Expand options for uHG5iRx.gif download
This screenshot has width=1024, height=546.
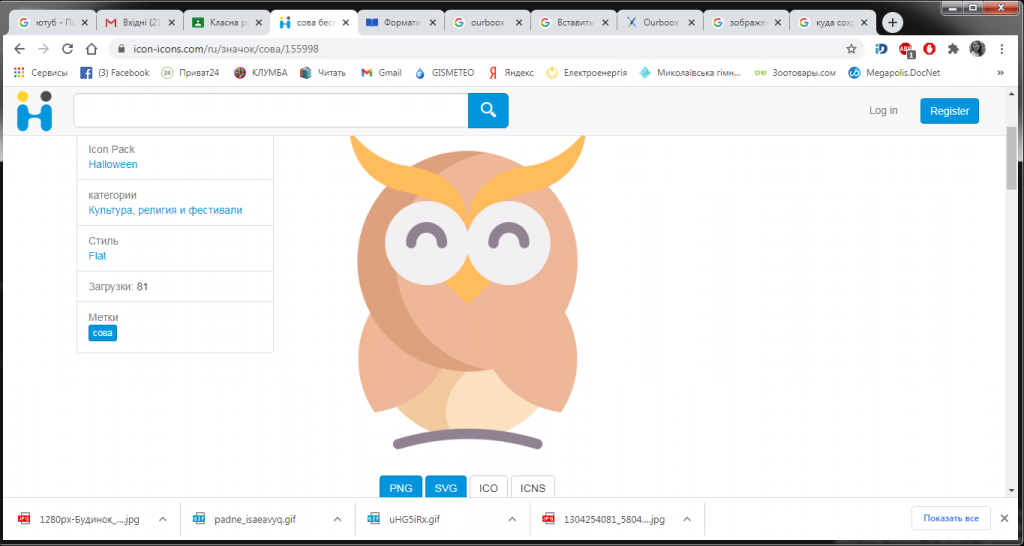[x=511, y=519]
